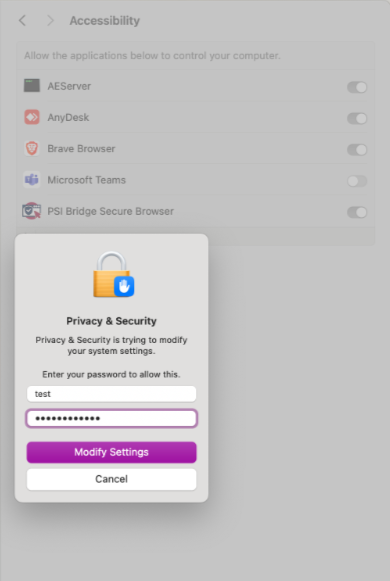390x581 pixels.
Task: Click the Modify Settings button
Action: tap(111, 452)
